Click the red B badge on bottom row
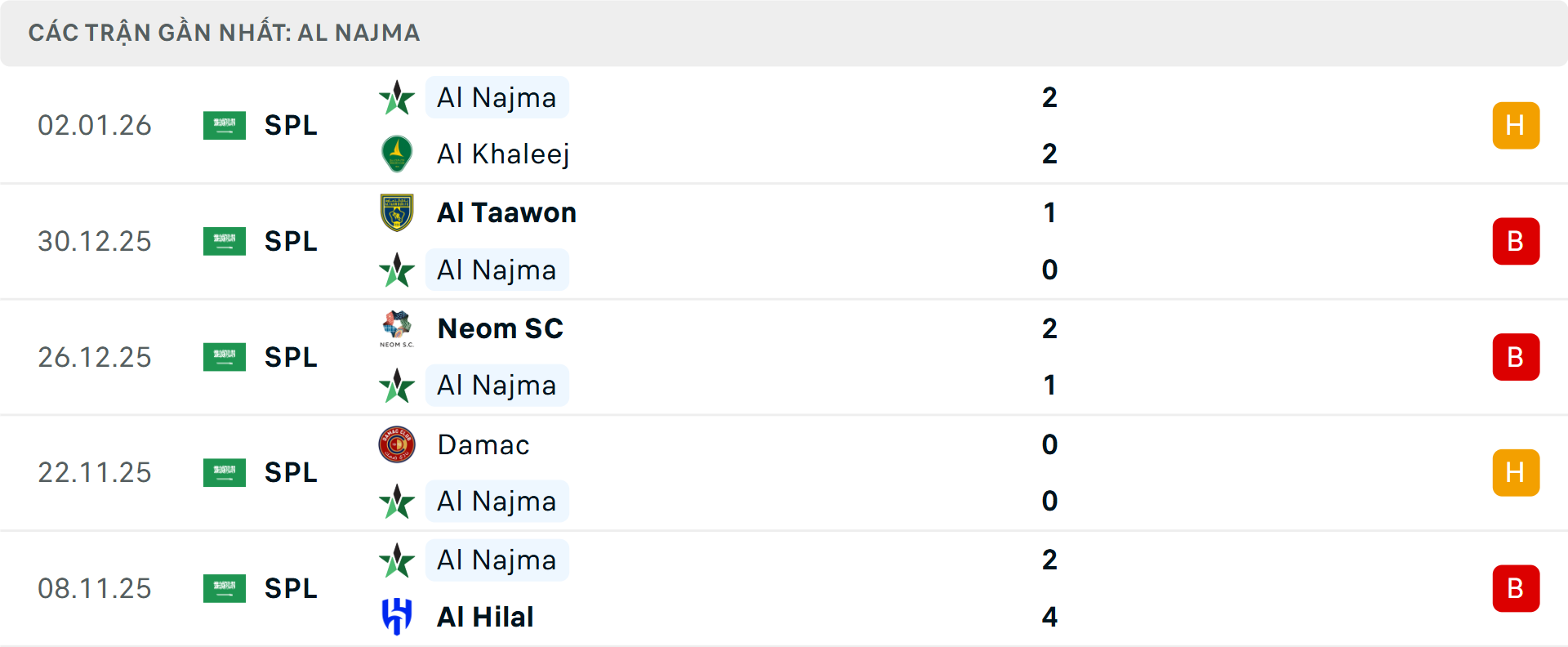 tap(1516, 588)
